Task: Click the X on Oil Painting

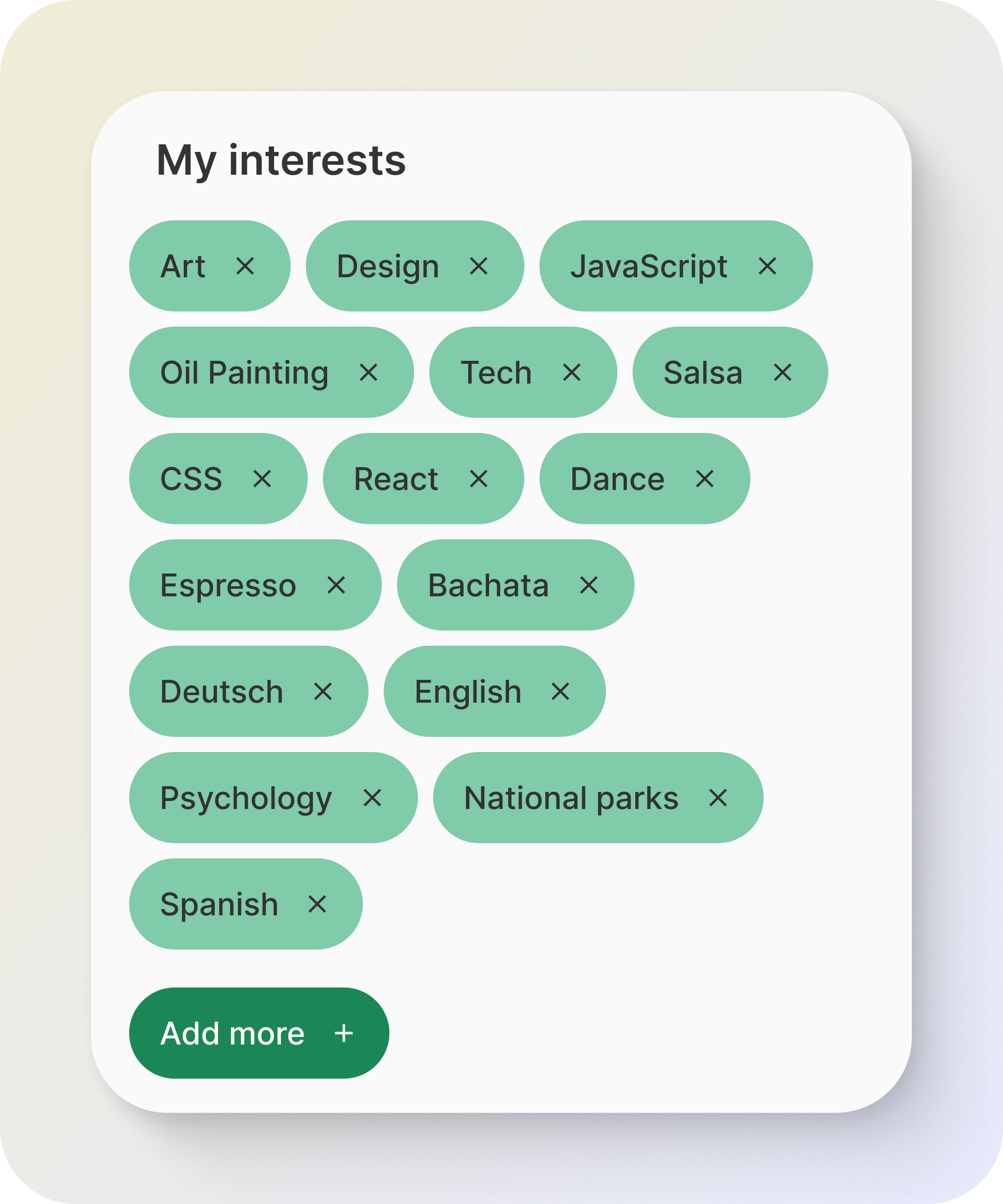Action: tap(368, 373)
